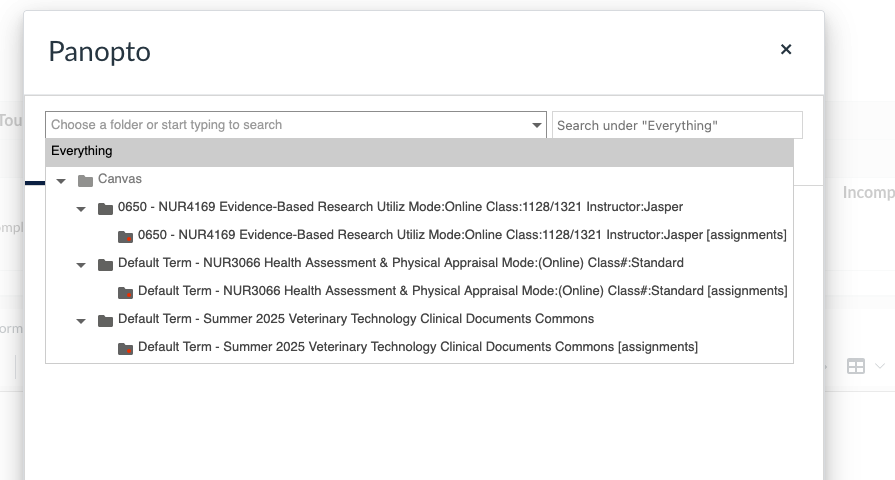The width and height of the screenshot is (895, 480).
Task: Click the Veterinary Technology parent folder icon
Action: coord(105,320)
